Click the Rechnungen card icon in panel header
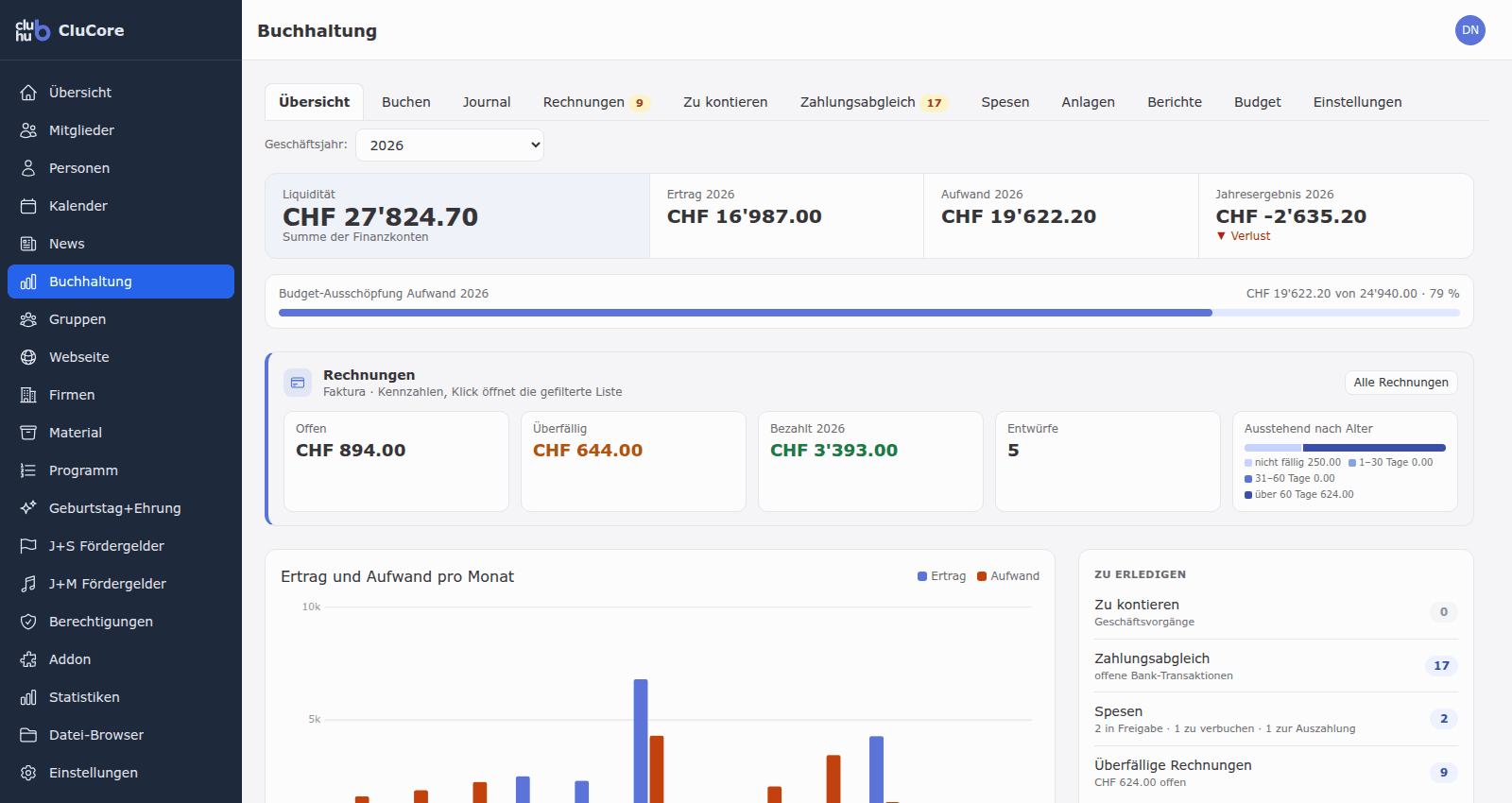The height and width of the screenshot is (803, 1512). [x=298, y=383]
